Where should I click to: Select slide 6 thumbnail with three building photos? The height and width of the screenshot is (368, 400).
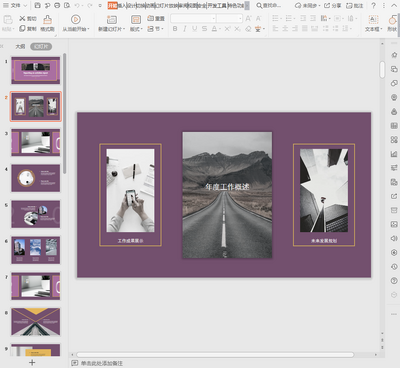(x=36, y=250)
